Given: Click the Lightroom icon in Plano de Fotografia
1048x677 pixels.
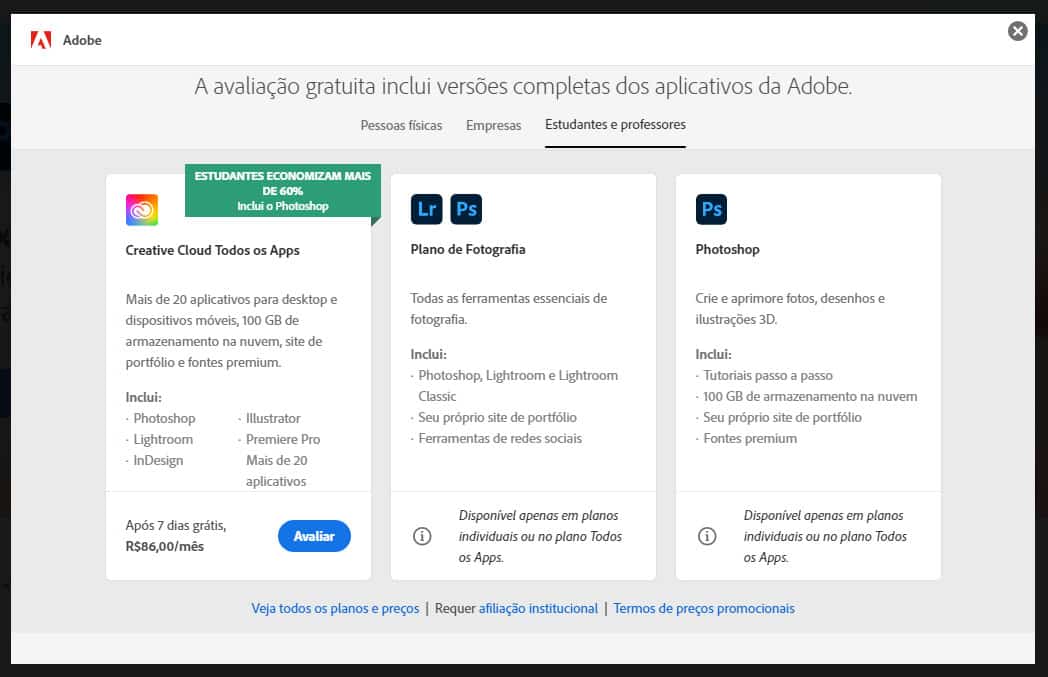Looking at the screenshot, I should pos(427,209).
